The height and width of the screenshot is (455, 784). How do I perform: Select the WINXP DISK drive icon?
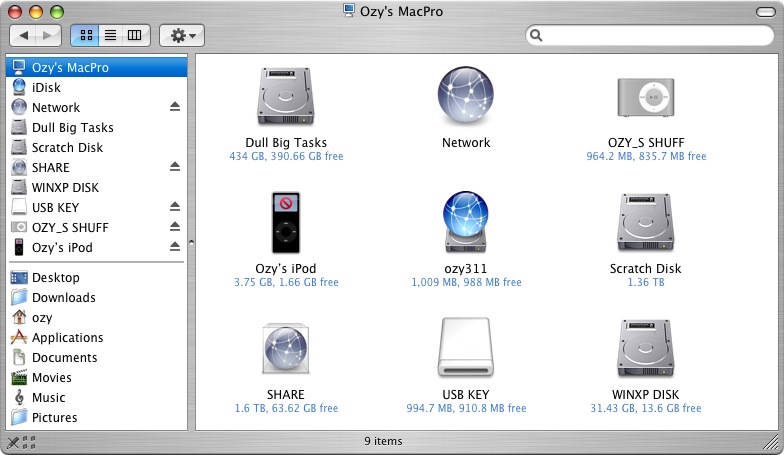click(x=646, y=348)
